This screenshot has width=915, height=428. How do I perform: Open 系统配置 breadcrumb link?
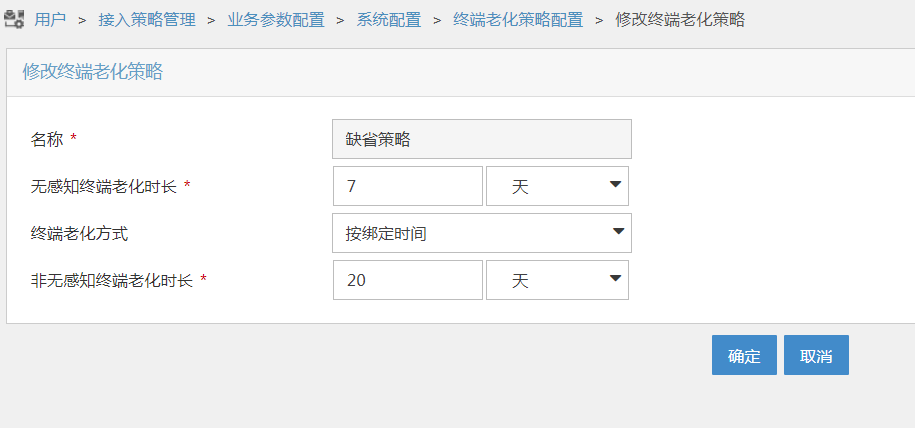pos(388,20)
